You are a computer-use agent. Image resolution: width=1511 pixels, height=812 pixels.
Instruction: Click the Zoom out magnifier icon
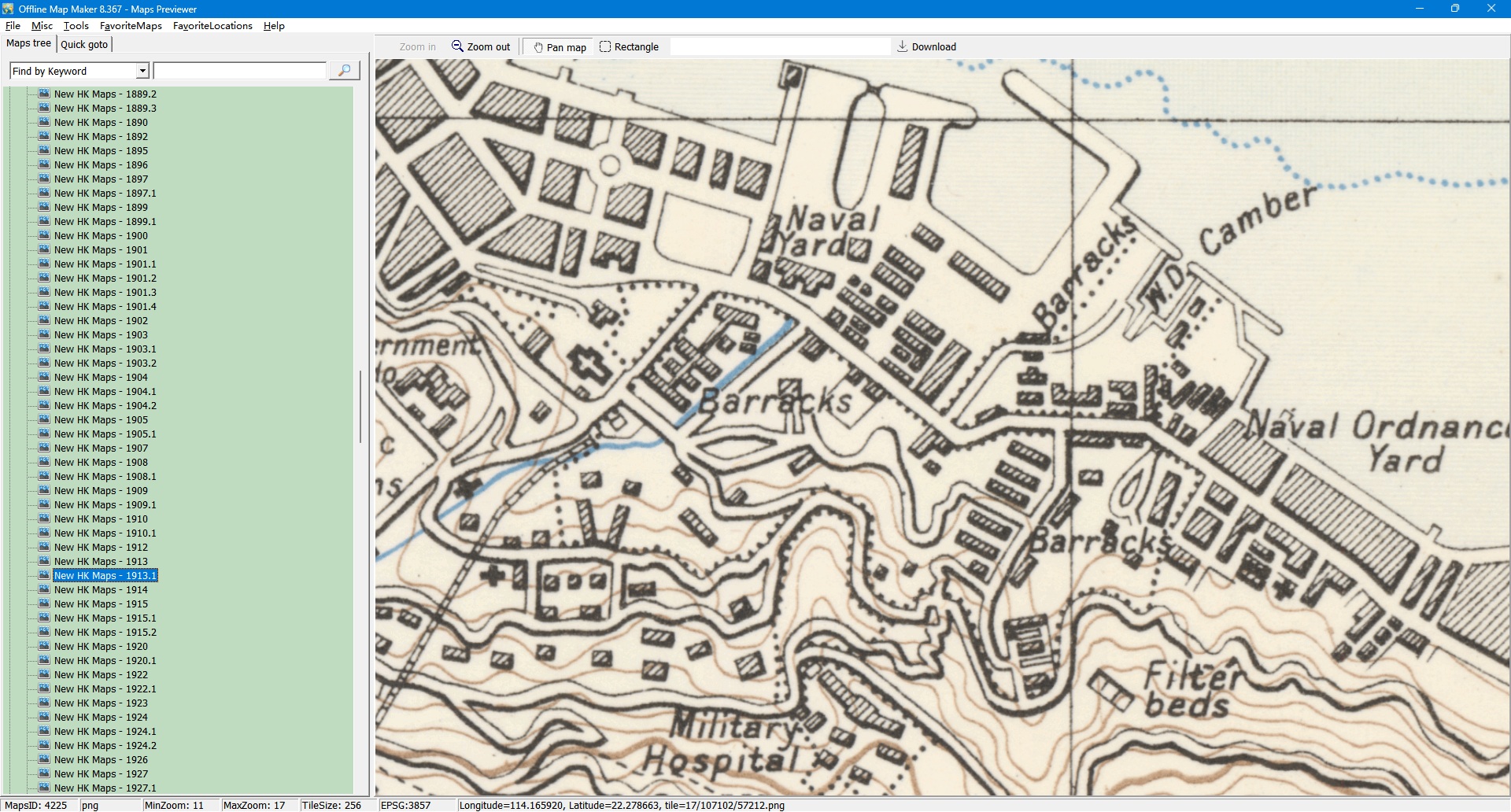point(457,46)
